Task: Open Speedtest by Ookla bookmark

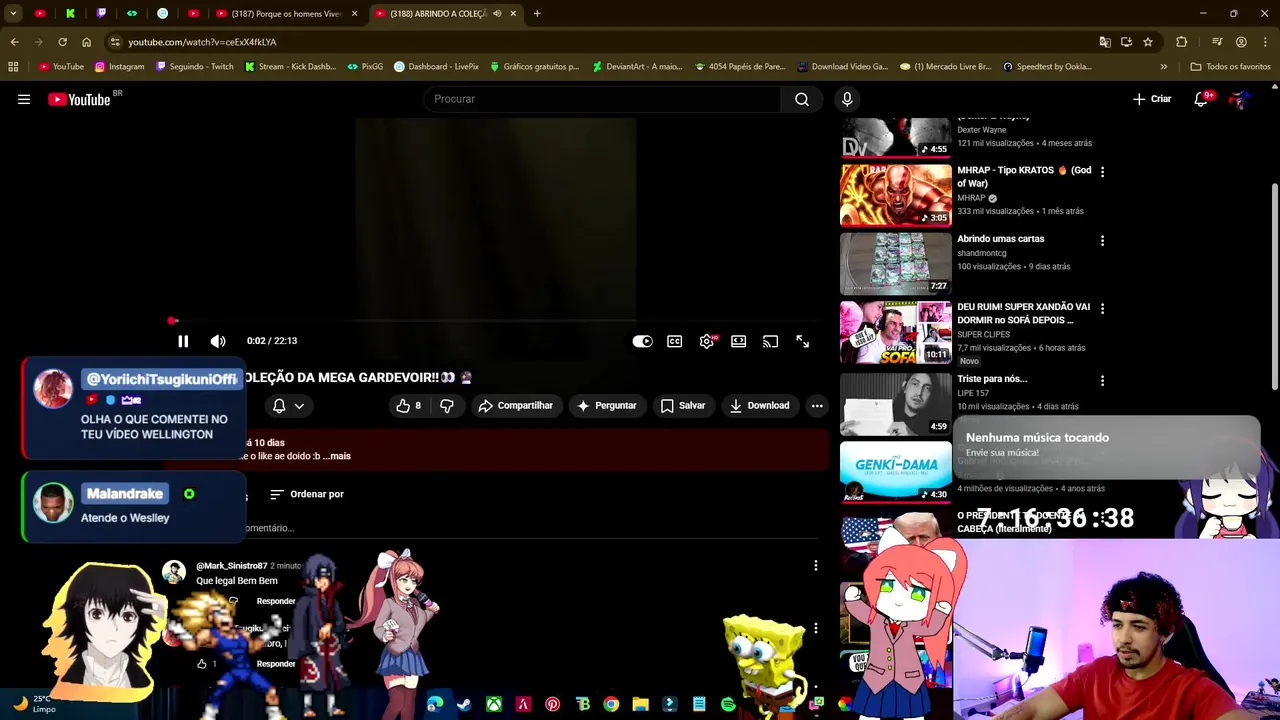Action: [x=1047, y=67]
